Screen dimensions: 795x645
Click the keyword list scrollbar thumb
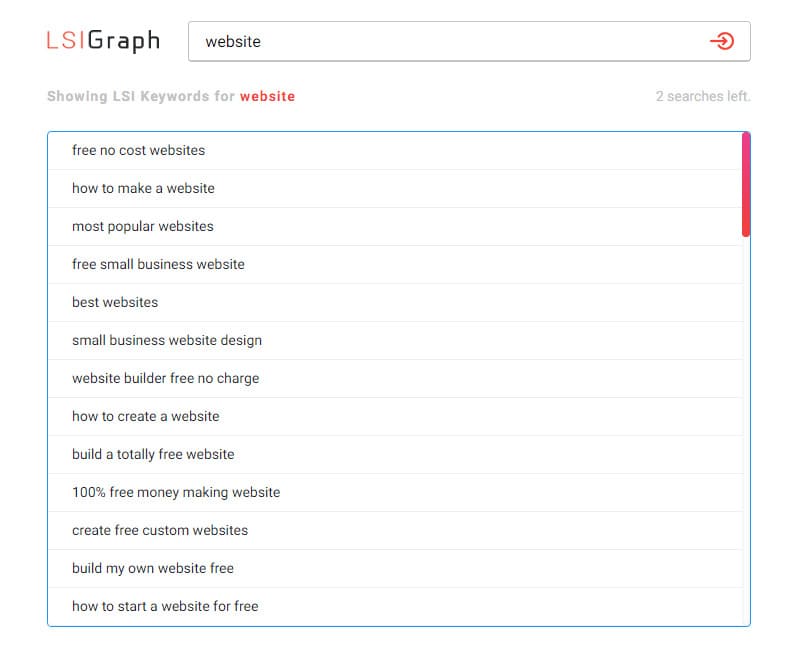(x=746, y=185)
